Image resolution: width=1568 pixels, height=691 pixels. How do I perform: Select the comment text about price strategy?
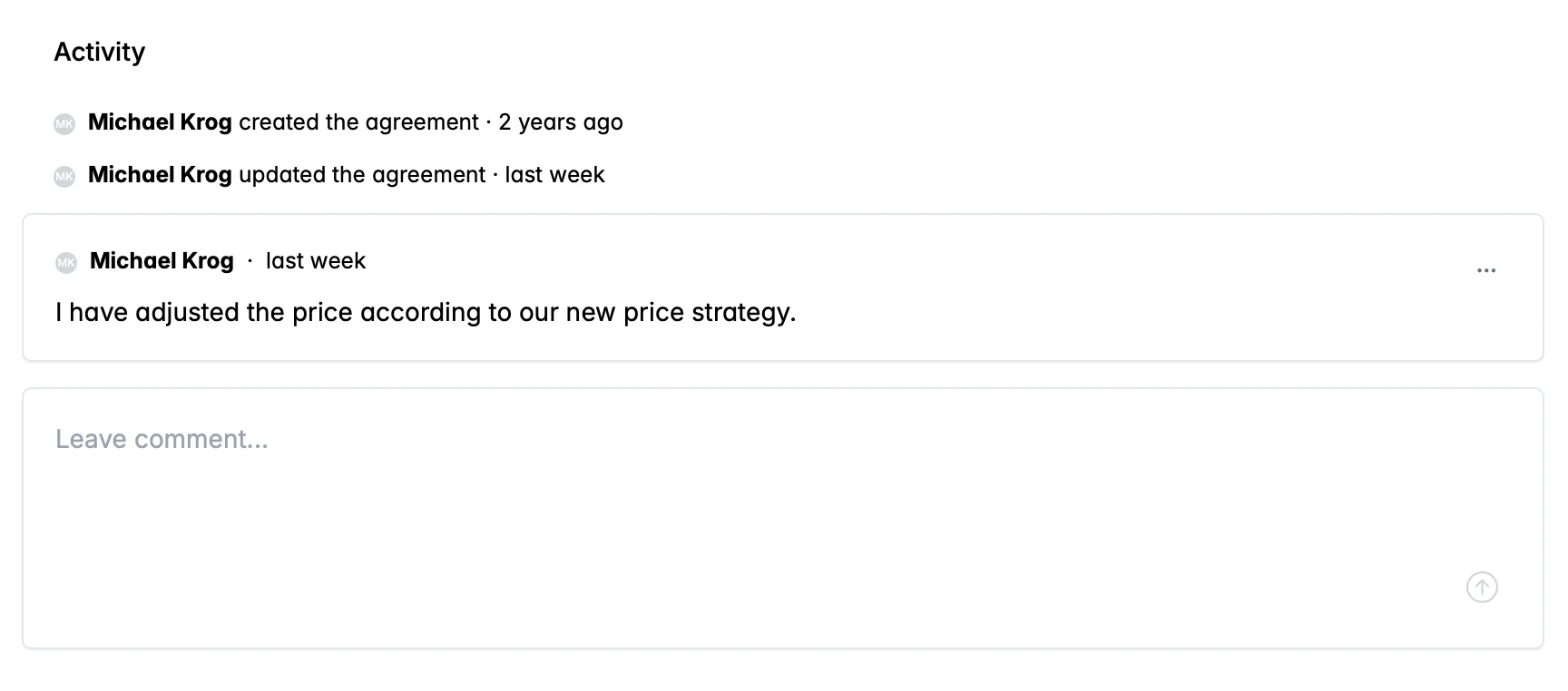426,312
